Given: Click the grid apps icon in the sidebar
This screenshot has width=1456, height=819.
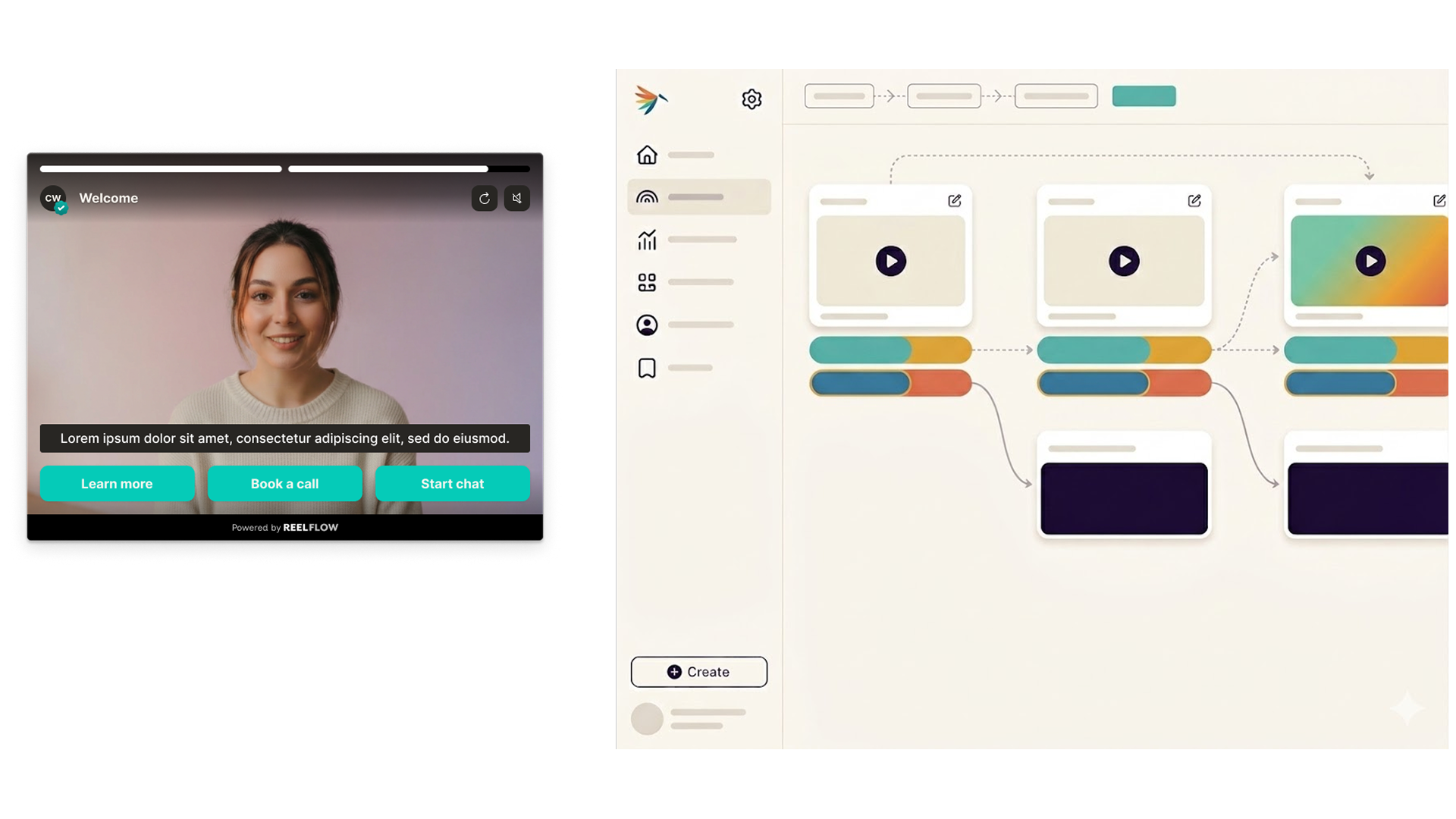Looking at the screenshot, I should [x=647, y=283].
